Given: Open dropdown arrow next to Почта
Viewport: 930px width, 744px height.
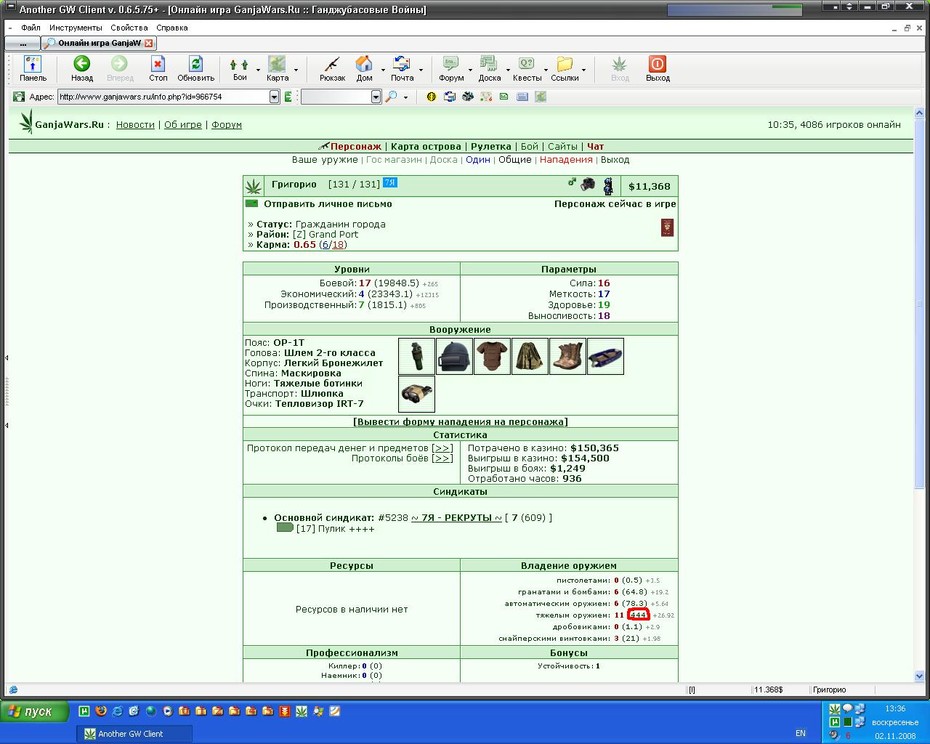Looking at the screenshot, I should pos(421,69).
